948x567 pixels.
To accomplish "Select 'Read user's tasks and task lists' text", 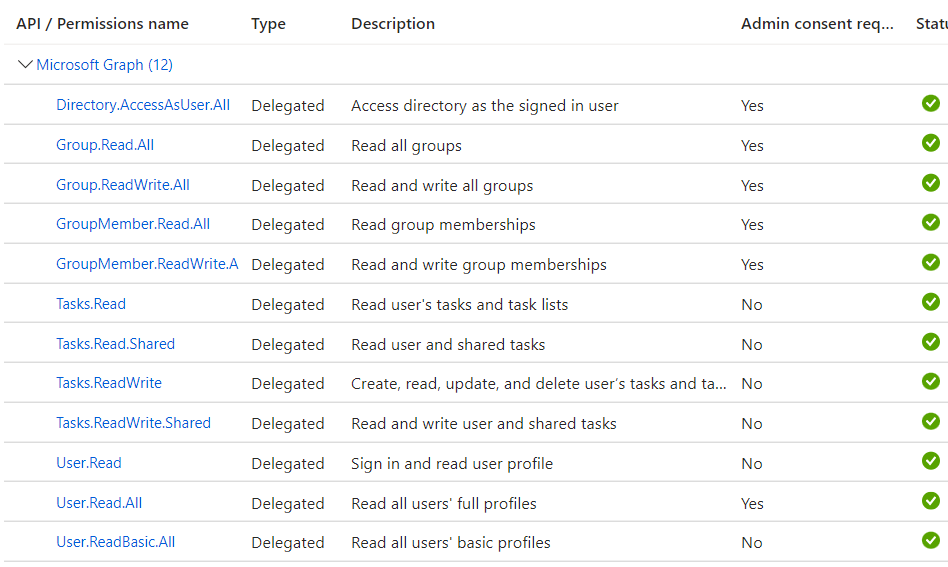I will [x=459, y=305].
